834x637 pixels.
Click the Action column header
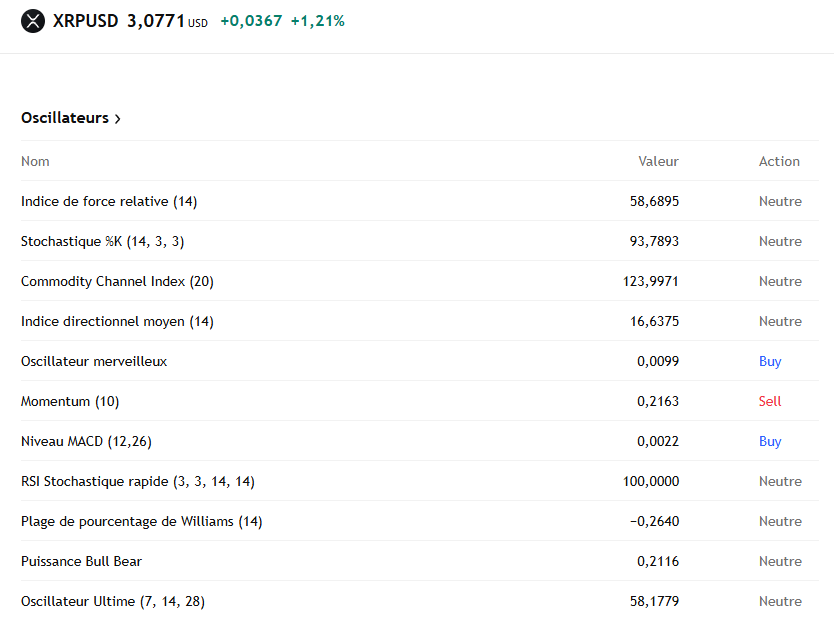tap(779, 161)
